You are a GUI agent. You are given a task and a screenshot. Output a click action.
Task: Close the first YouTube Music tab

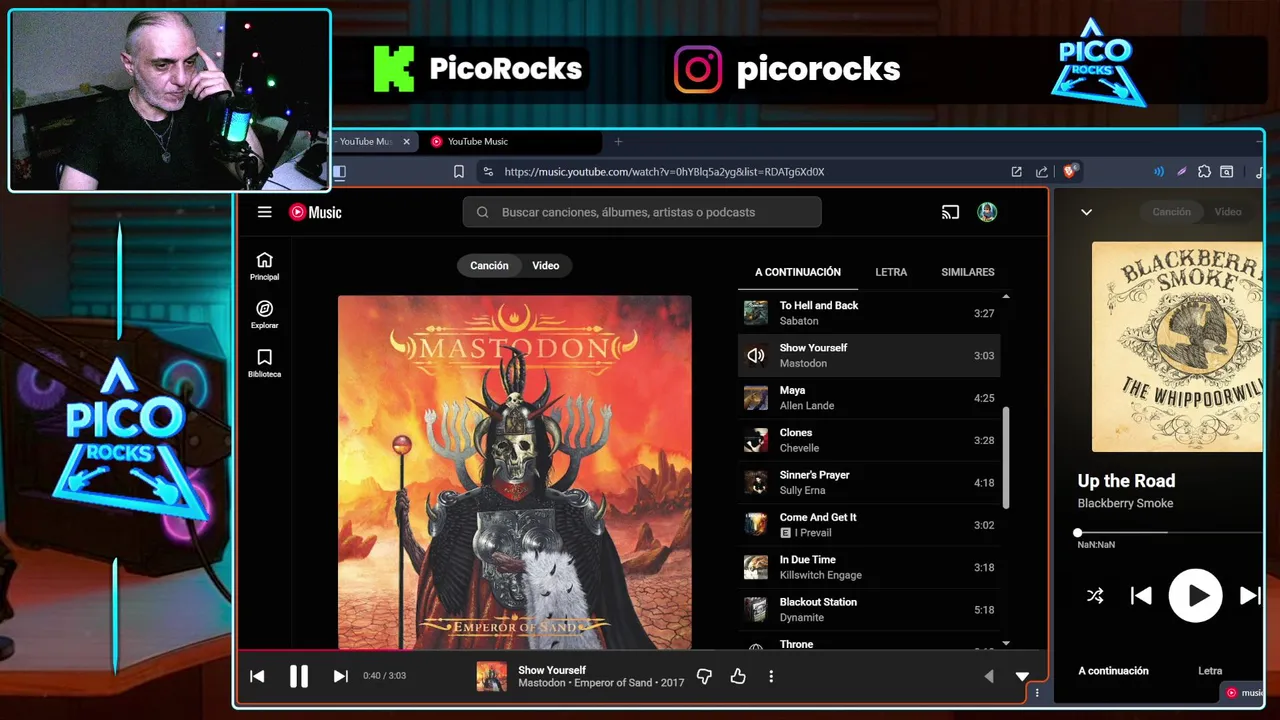click(406, 142)
